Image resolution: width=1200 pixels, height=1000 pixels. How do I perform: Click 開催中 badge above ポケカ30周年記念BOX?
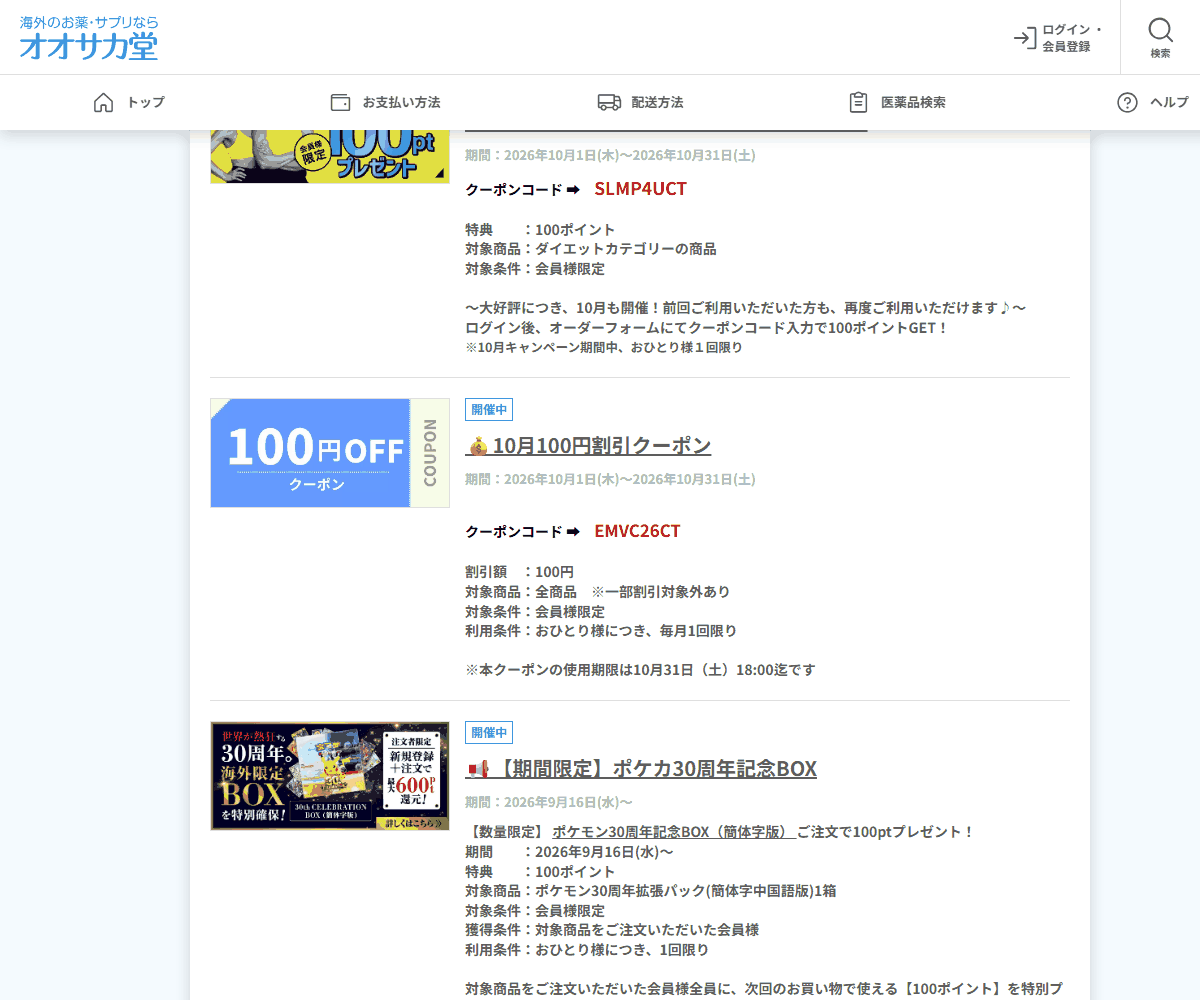coord(489,733)
